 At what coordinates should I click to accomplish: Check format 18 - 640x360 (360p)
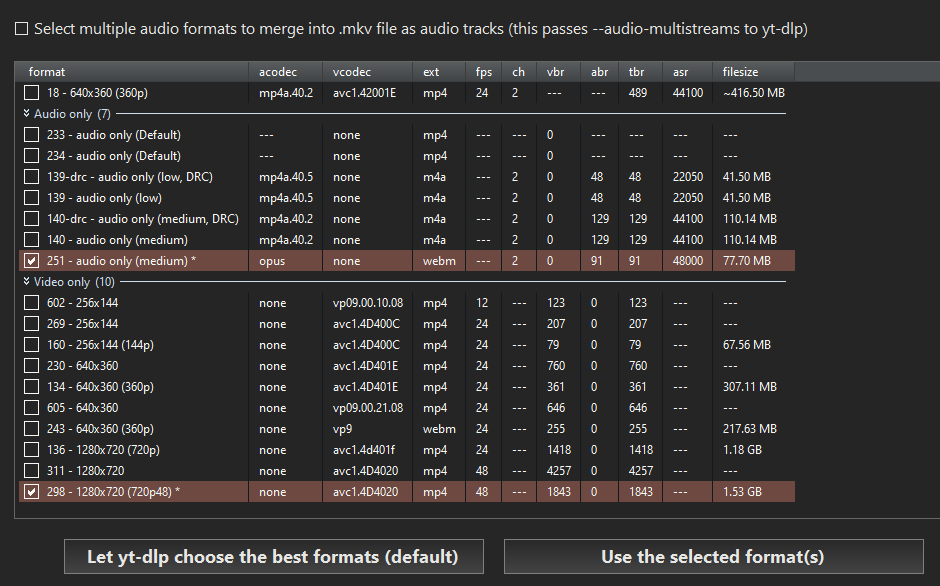(x=31, y=93)
